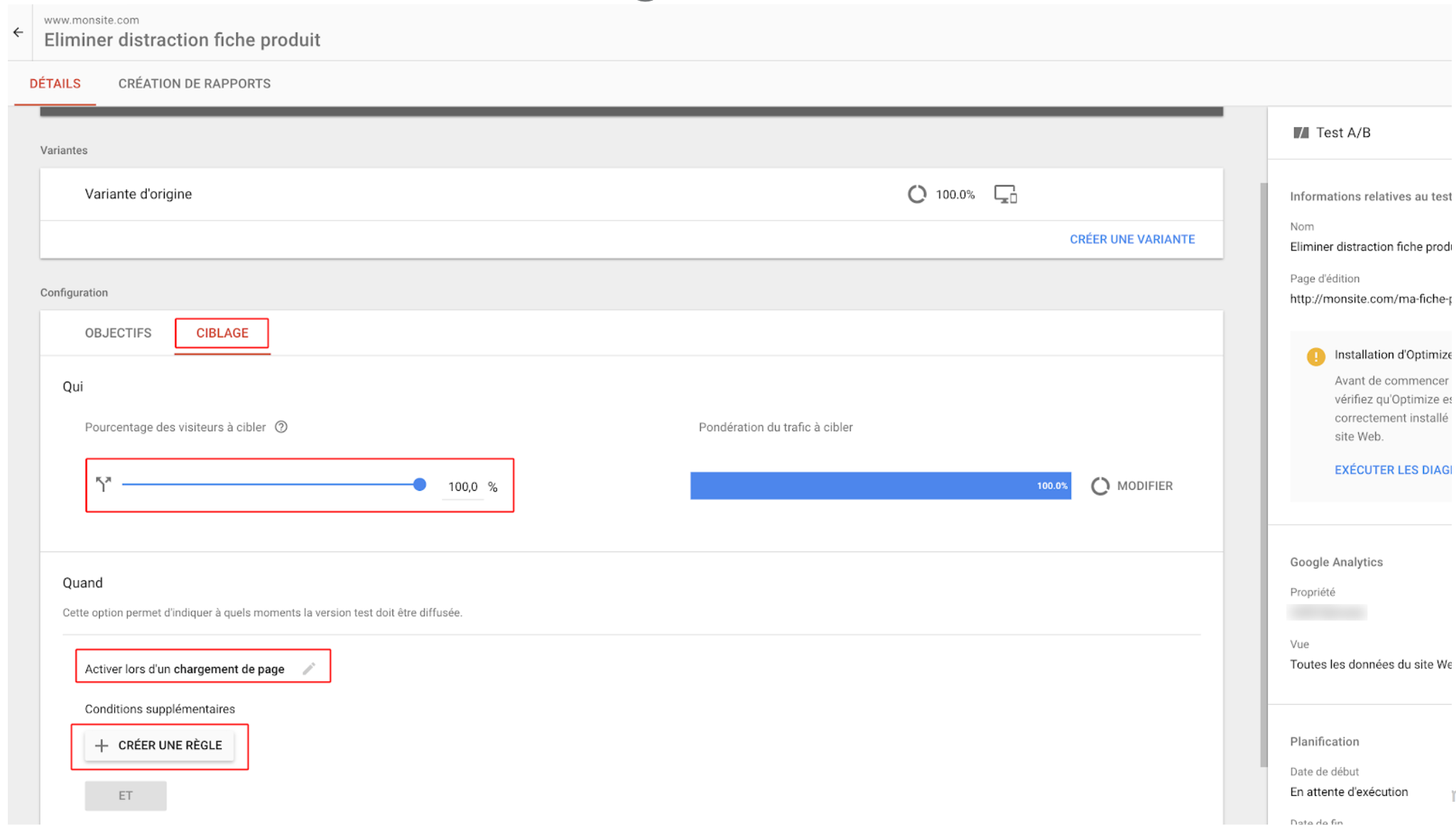Click the traffic split arrows icon

[x=104, y=485]
